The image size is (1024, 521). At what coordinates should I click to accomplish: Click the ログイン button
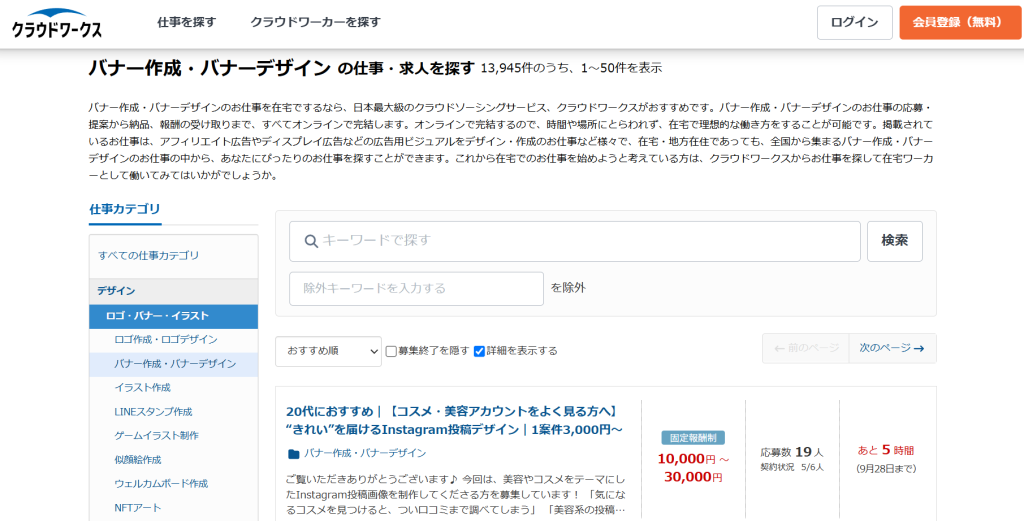click(x=854, y=23)
